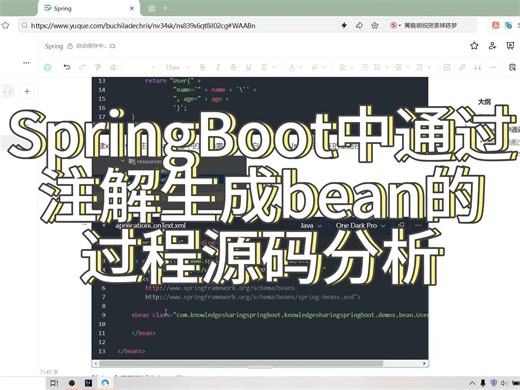Screen dimensions: 520x390
Task: Open Task View on the taskbar
Action: click(x=54, y=383)
